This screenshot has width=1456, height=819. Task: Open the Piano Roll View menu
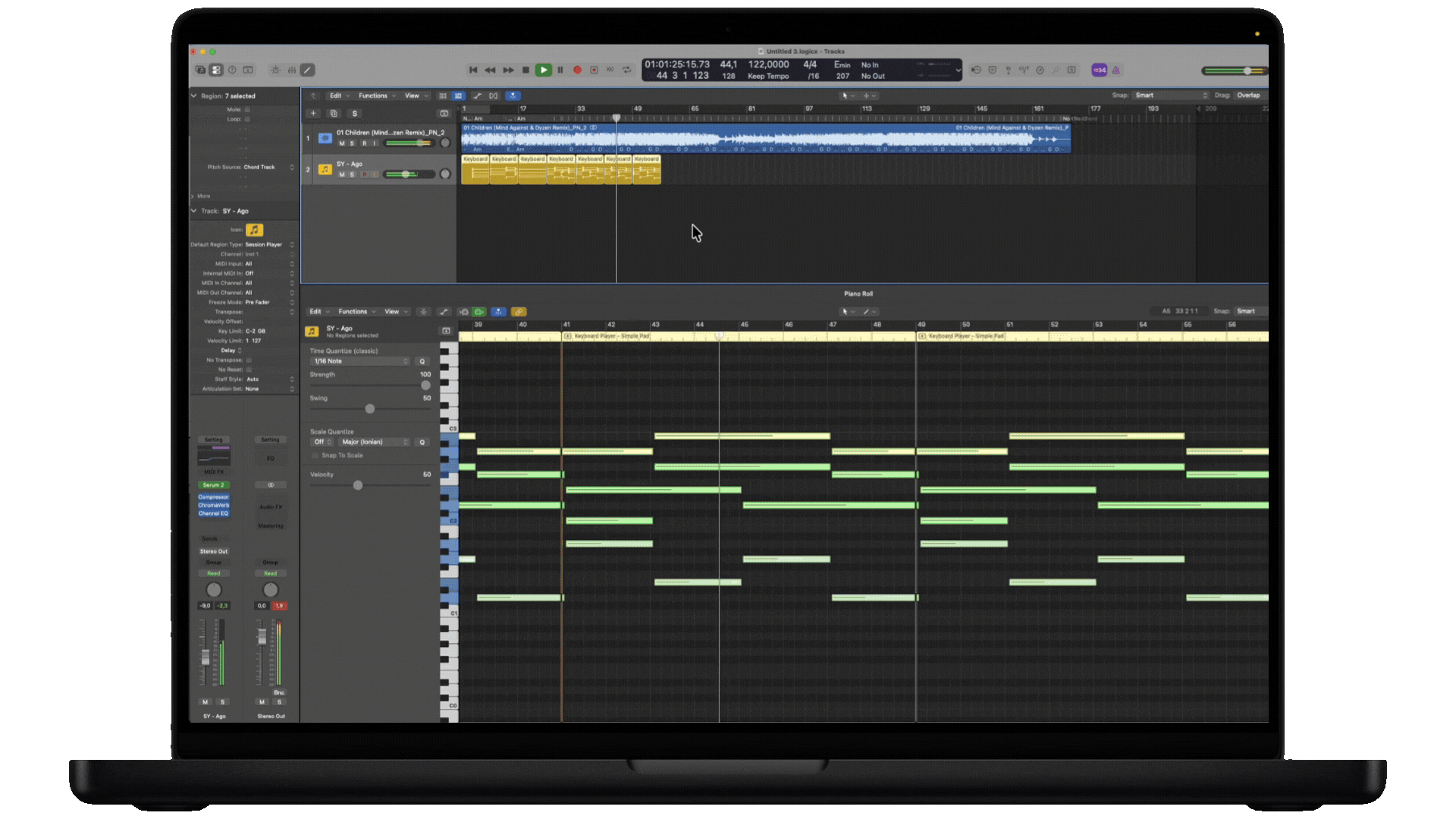pos(392,312)
